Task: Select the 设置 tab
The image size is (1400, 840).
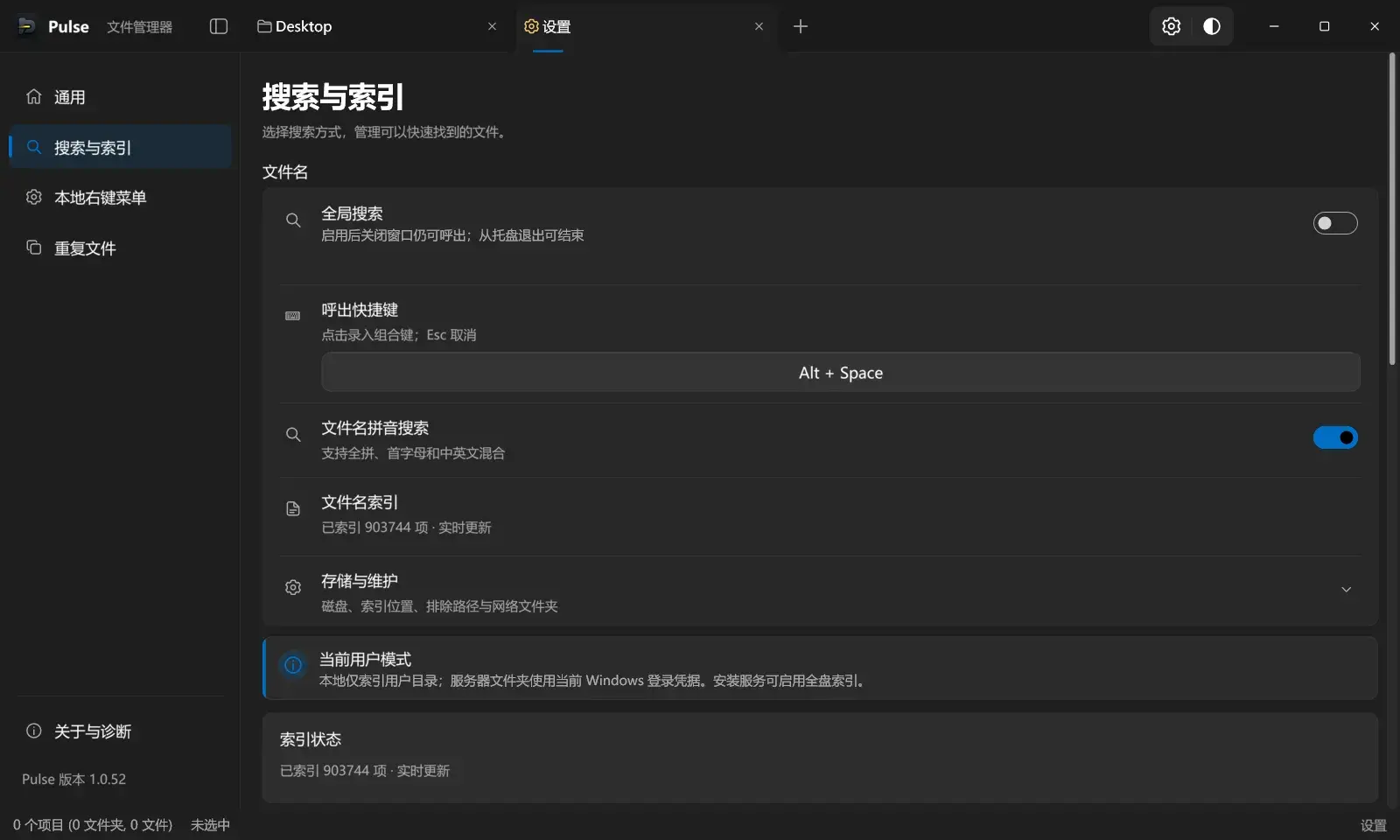Action: tap(644, 26)
